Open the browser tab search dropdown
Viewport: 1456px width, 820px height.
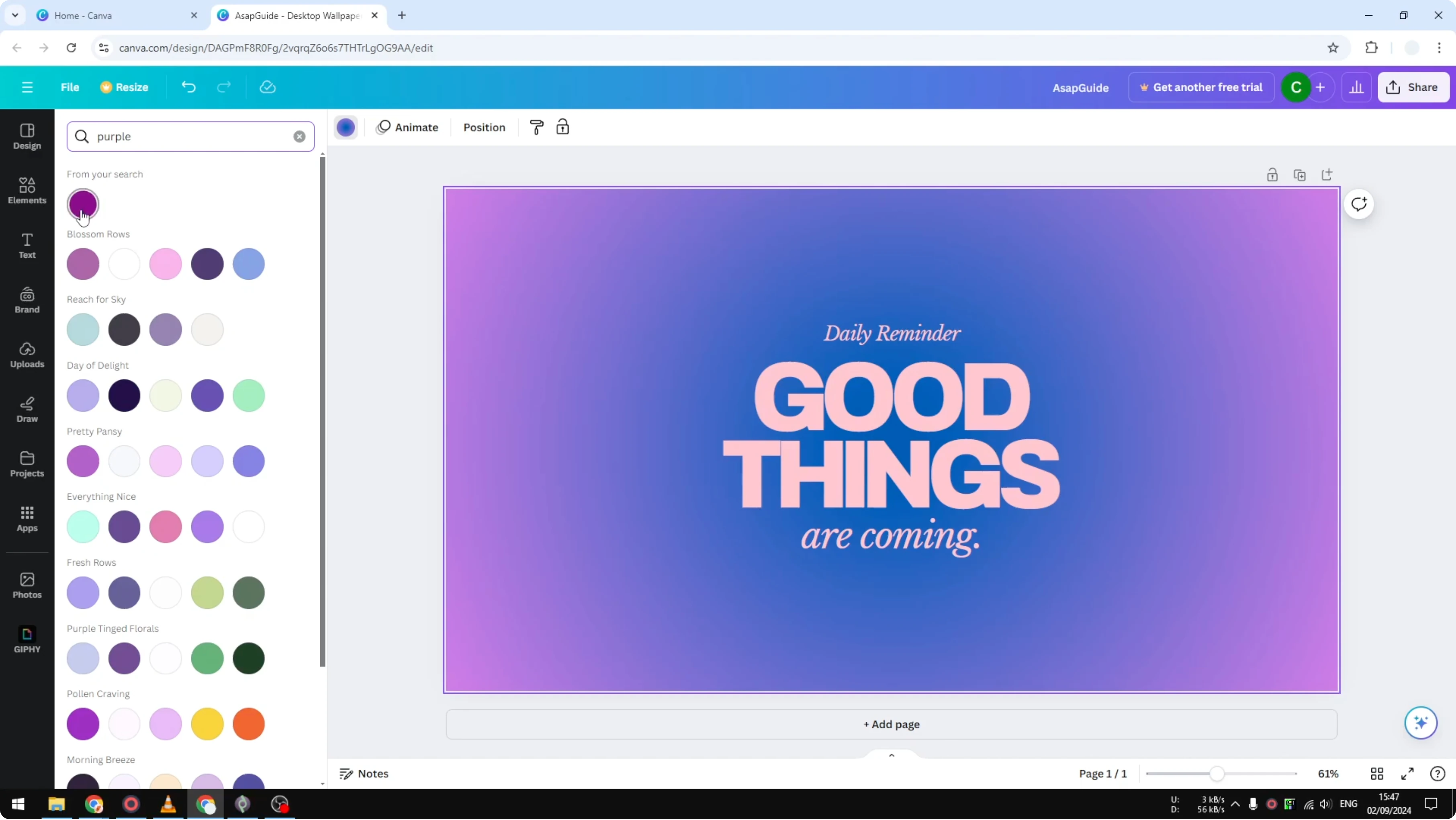click(15, 15)
